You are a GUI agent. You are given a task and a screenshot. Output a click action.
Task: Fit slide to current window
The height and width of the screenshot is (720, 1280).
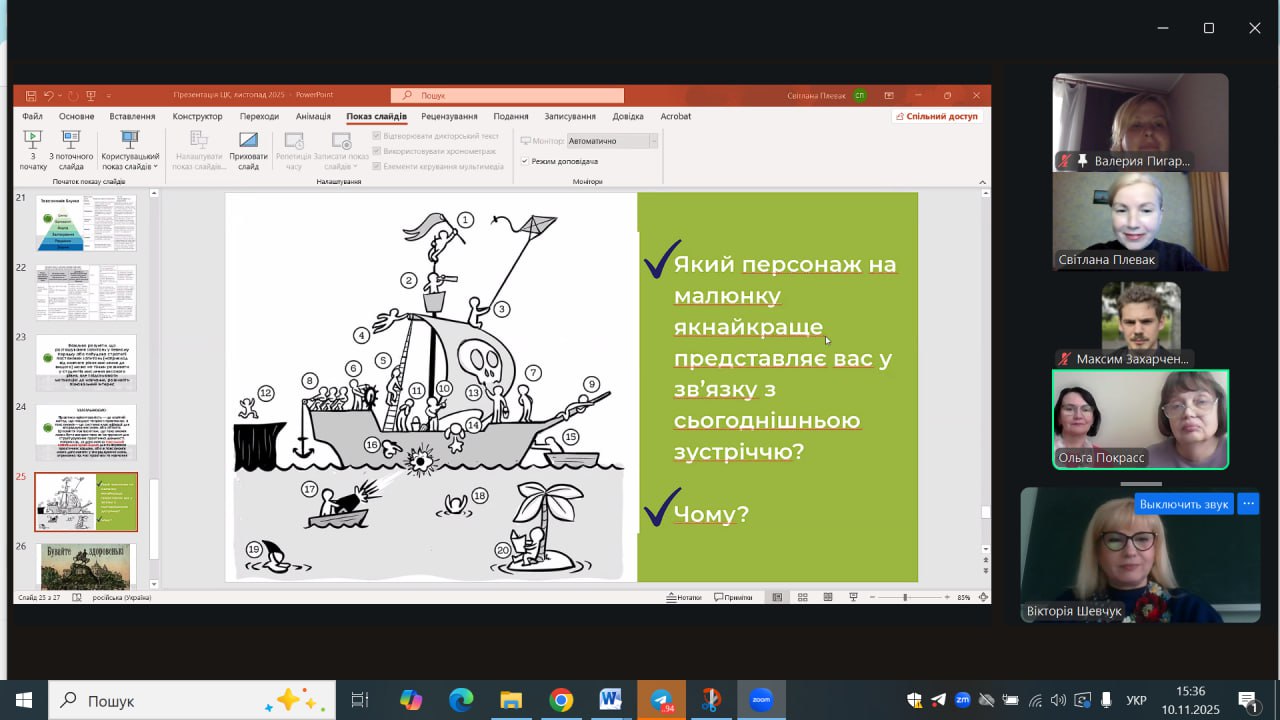click(983, 597)
